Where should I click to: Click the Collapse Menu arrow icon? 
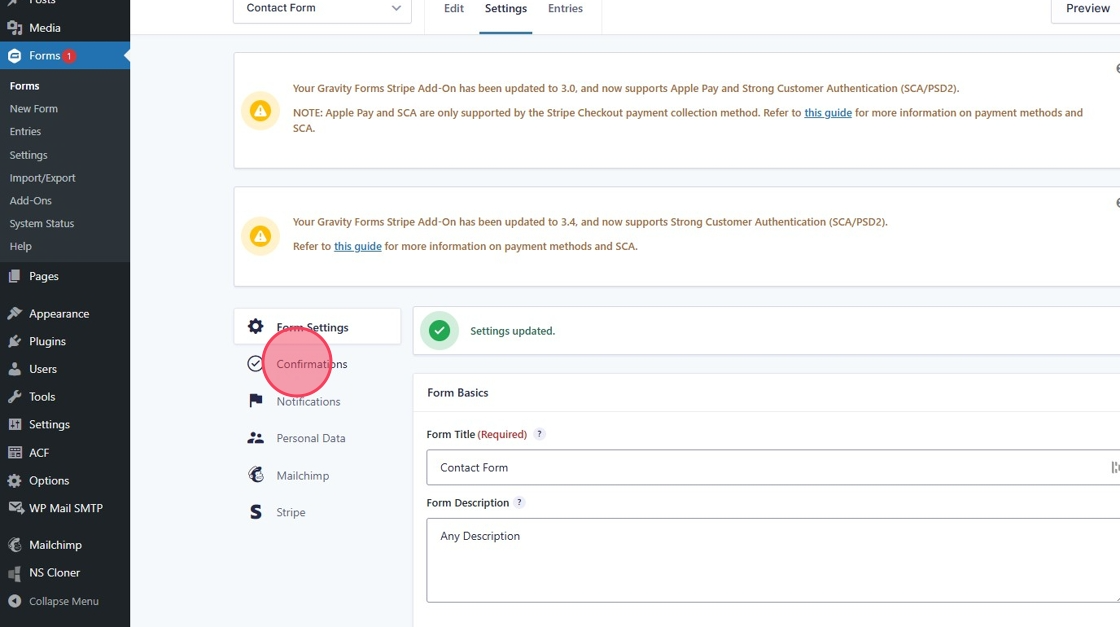[x=14, y=601]
